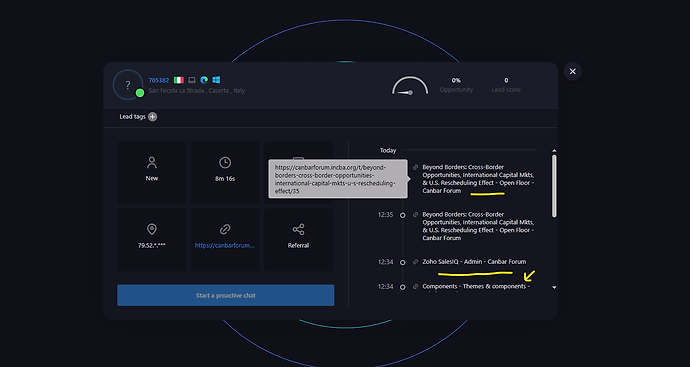This screenshot has height=367, width=690.
Task: Close the visitor details popup
Action: coord(573,71)
